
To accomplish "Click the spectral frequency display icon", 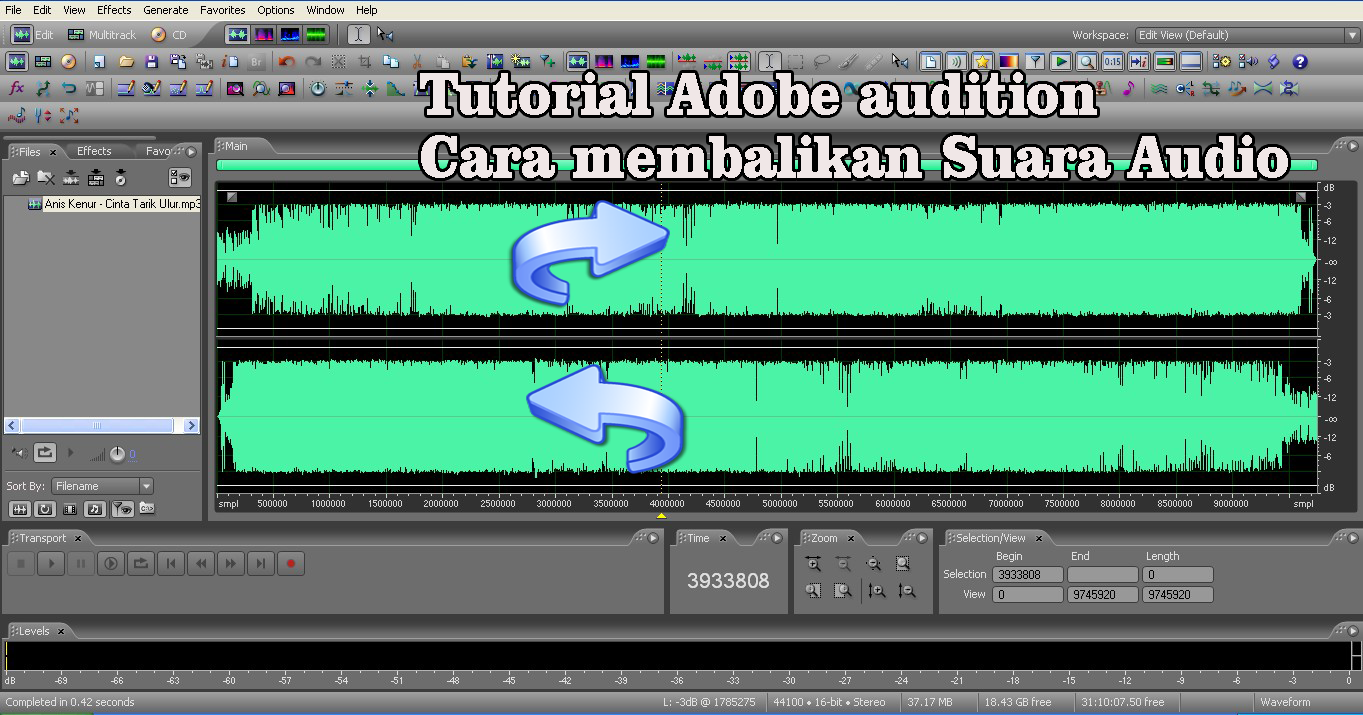I will [264, 35].
